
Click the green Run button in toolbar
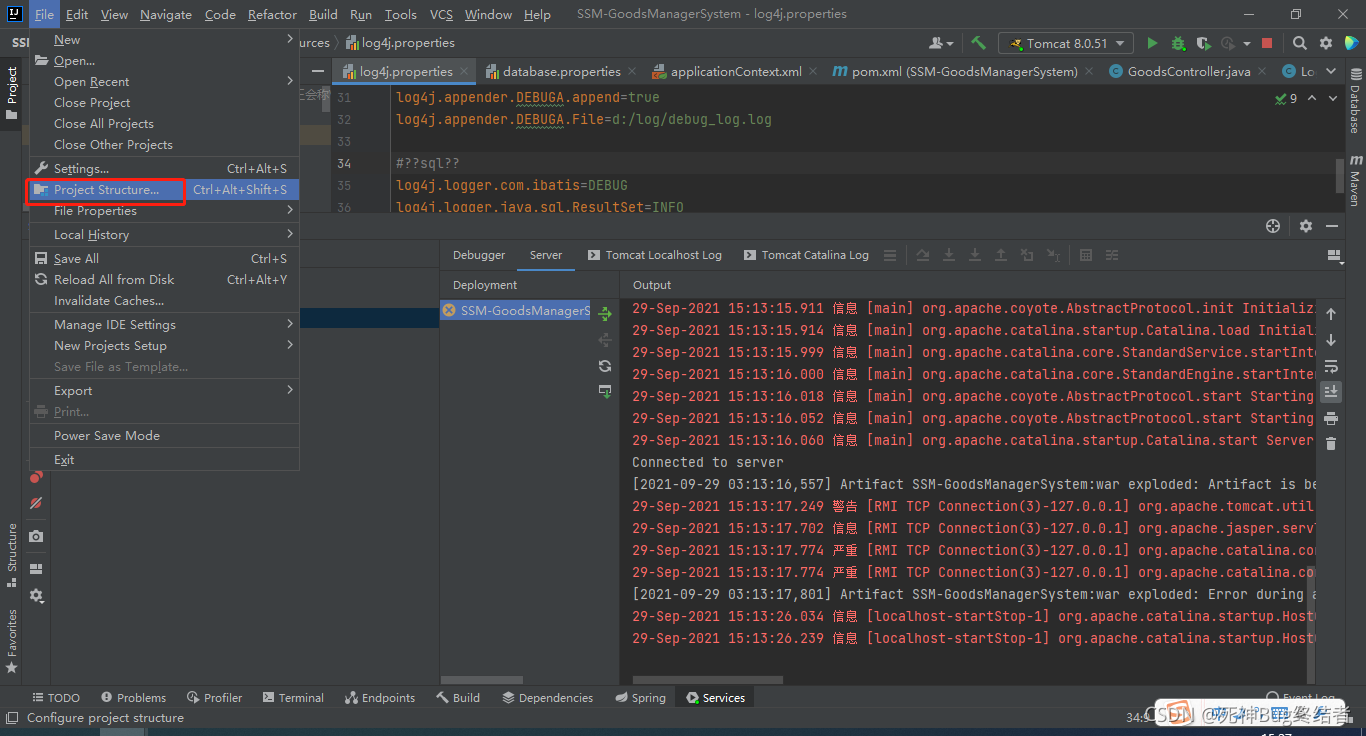1152,43
